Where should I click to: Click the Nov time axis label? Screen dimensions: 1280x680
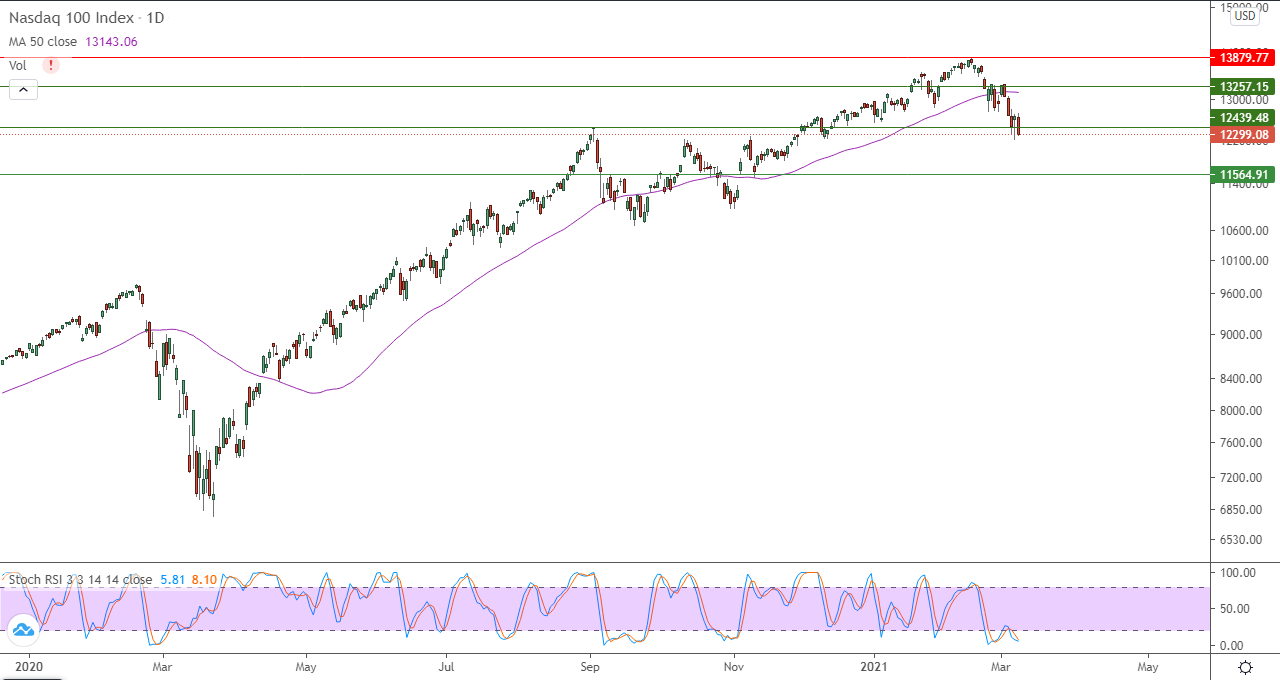click(734, 665)
